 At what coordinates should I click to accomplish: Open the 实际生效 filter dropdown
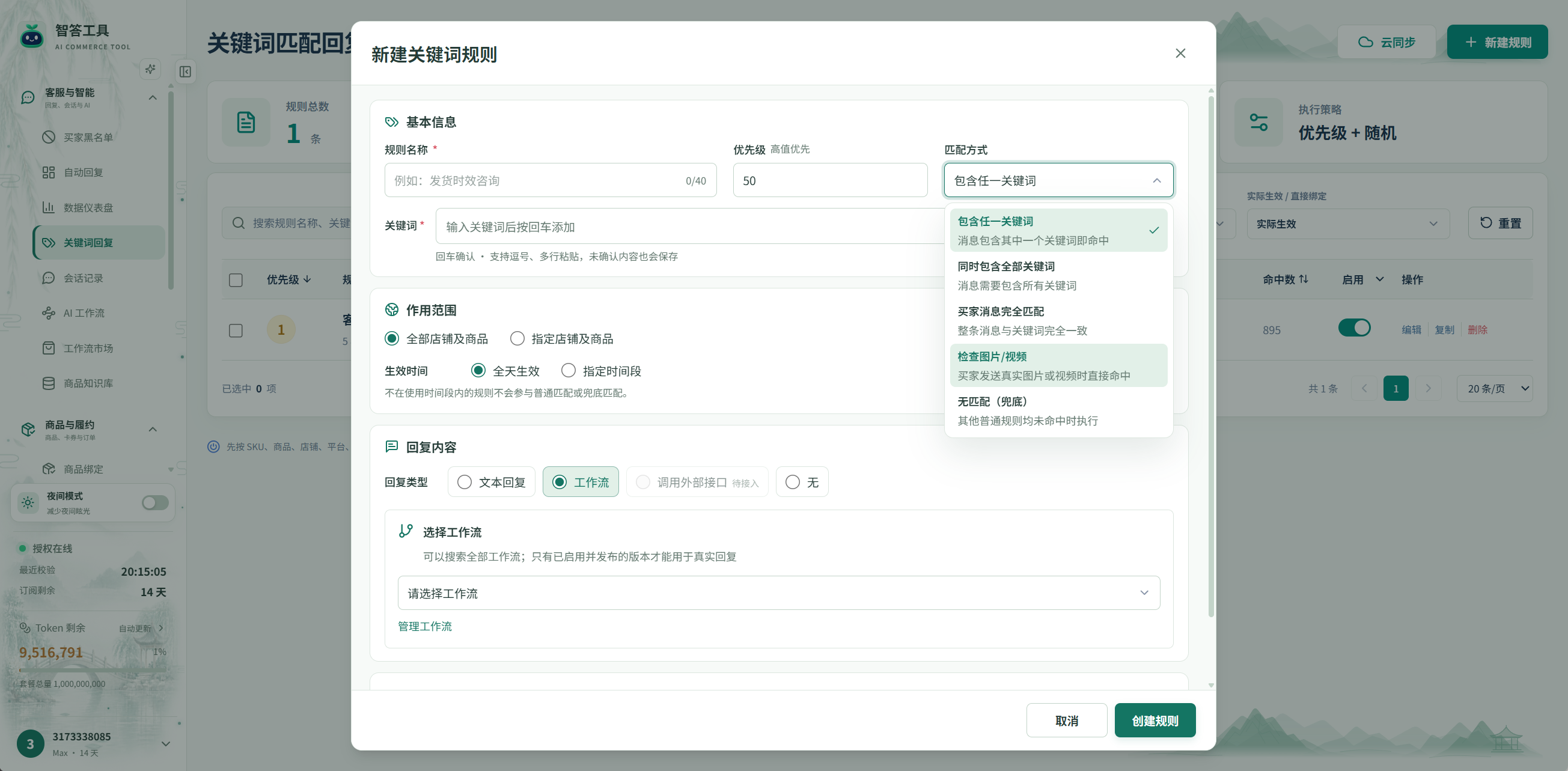tap(1347, 224)
